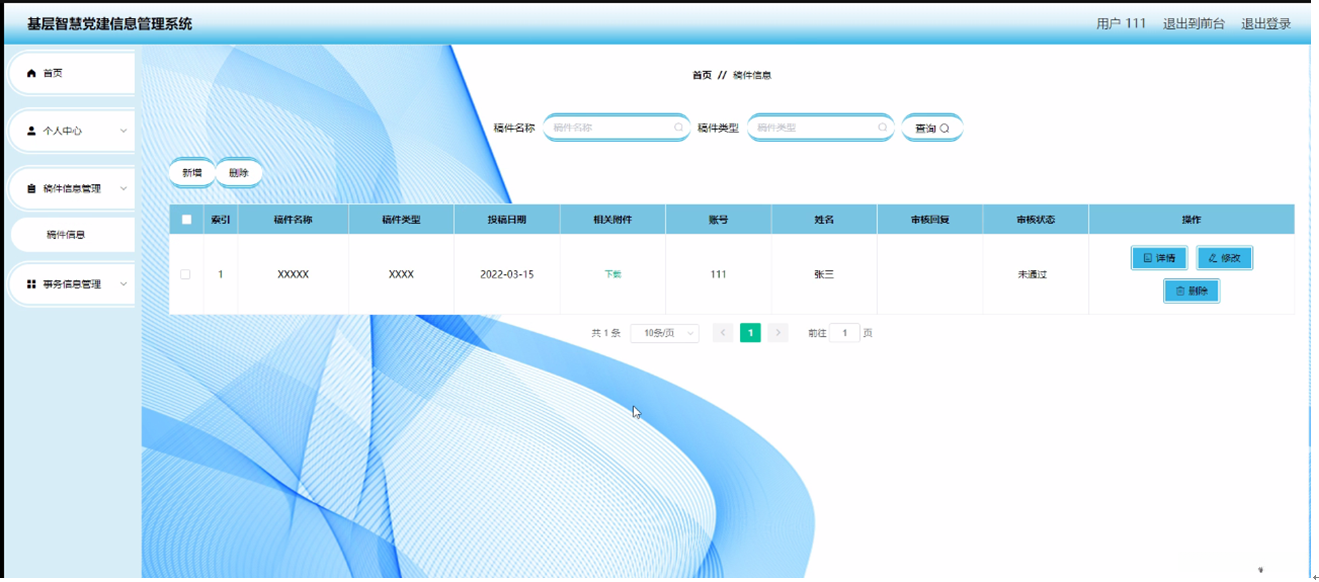Click the XXXXX manuscript name cell
The width and height of the screenshot is (1319, 582).
(x=293, y=274)
